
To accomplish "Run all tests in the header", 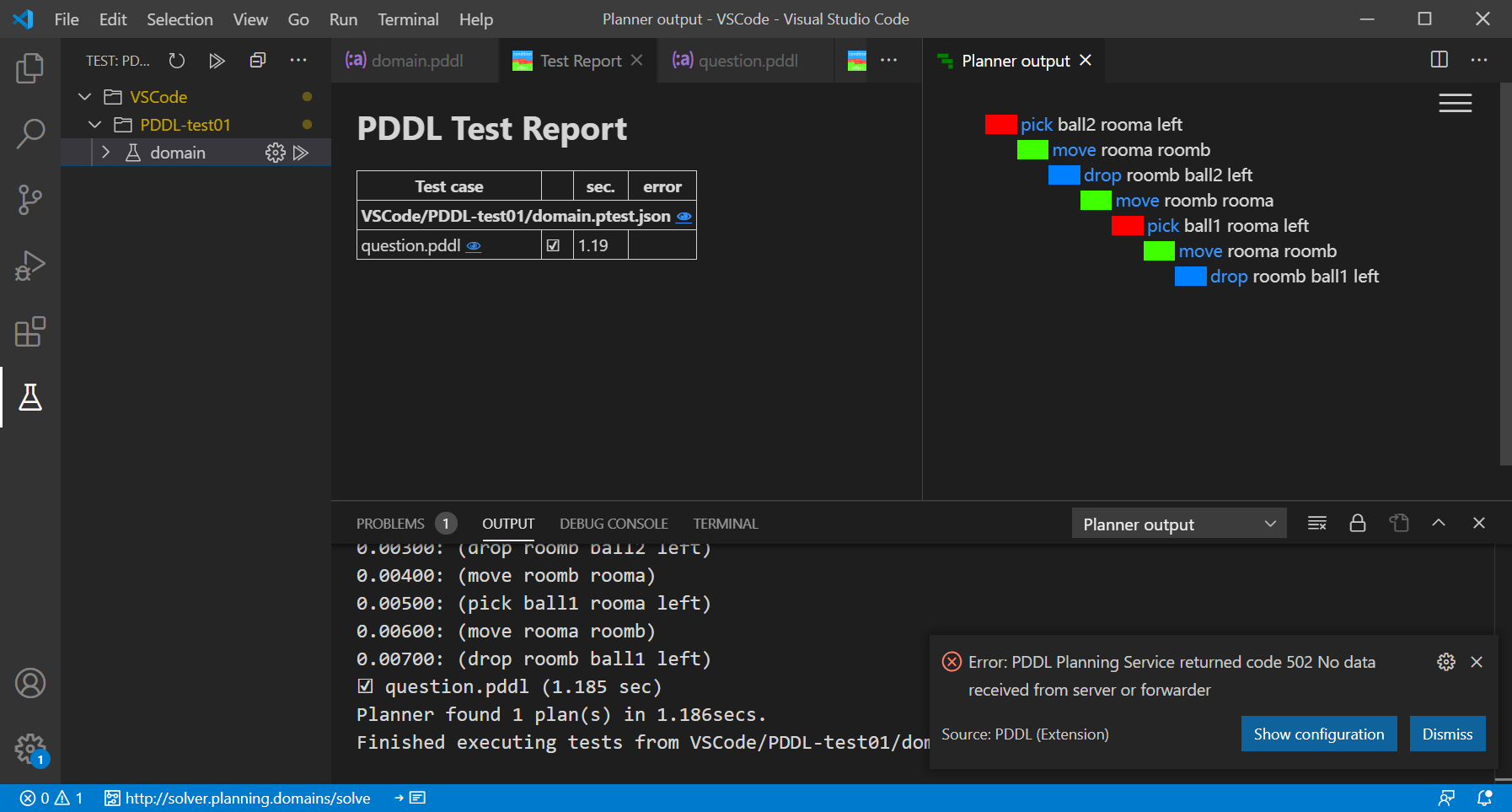I will [217, 61].
